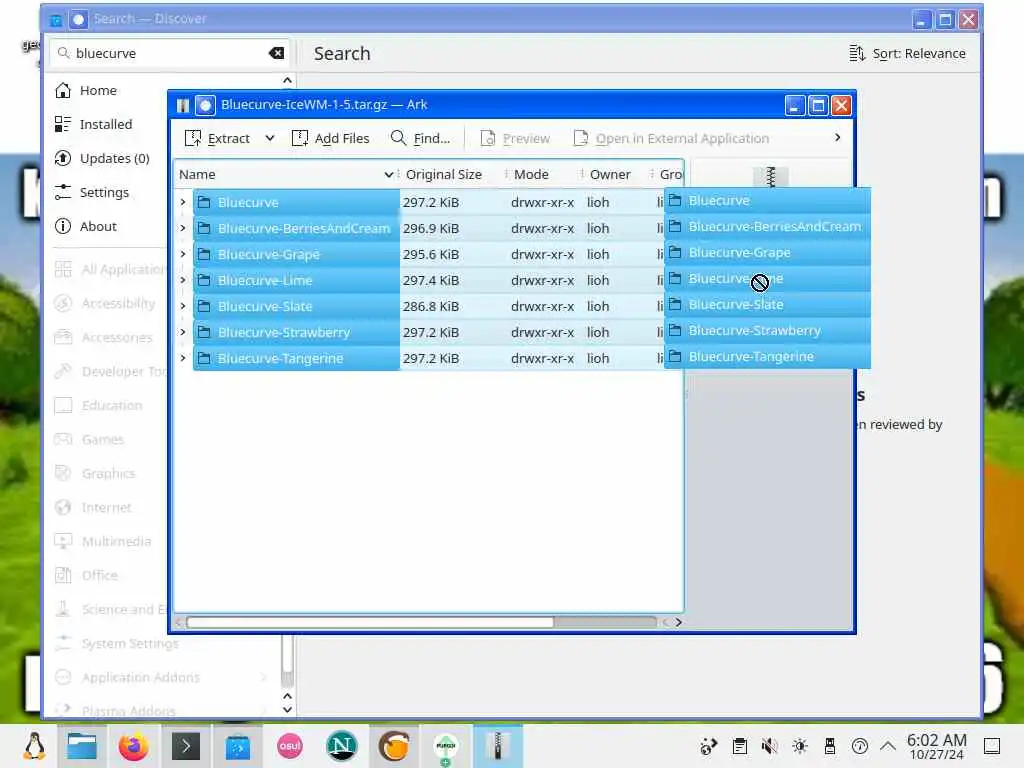Open the Extract dropdown arrow

tap(270, 138)
